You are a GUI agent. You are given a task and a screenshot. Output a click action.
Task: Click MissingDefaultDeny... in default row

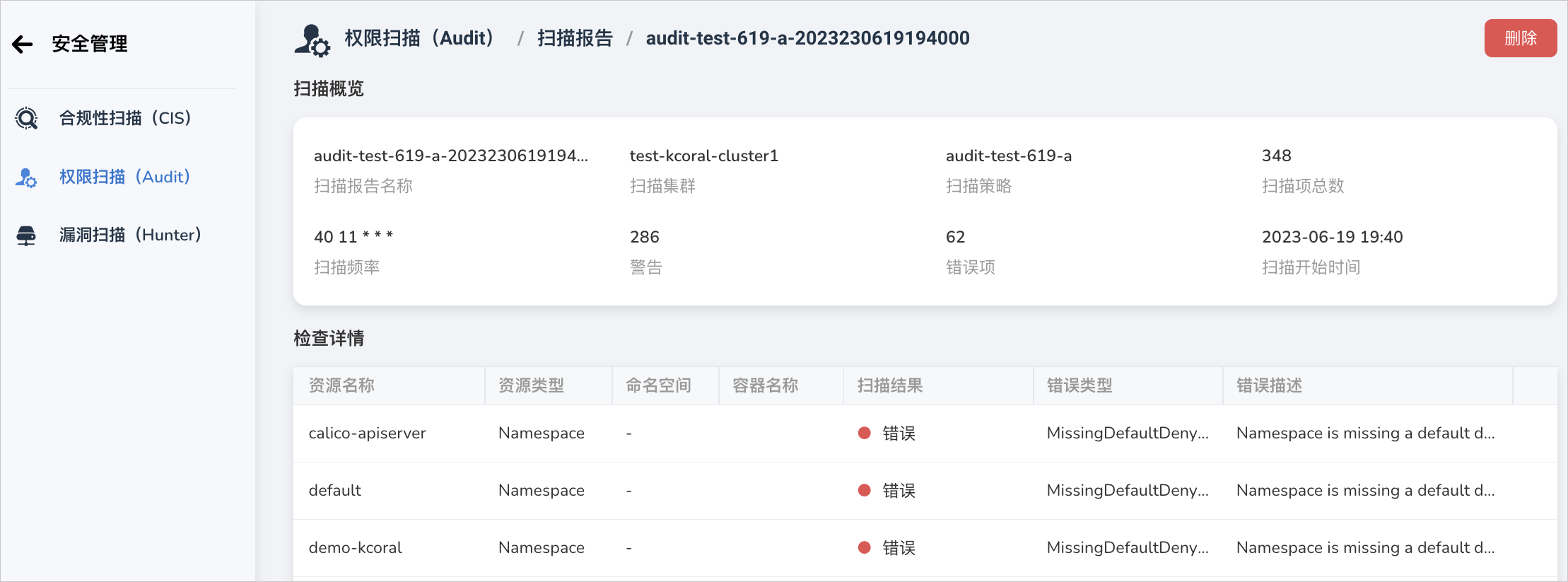tap(1128, 490)
